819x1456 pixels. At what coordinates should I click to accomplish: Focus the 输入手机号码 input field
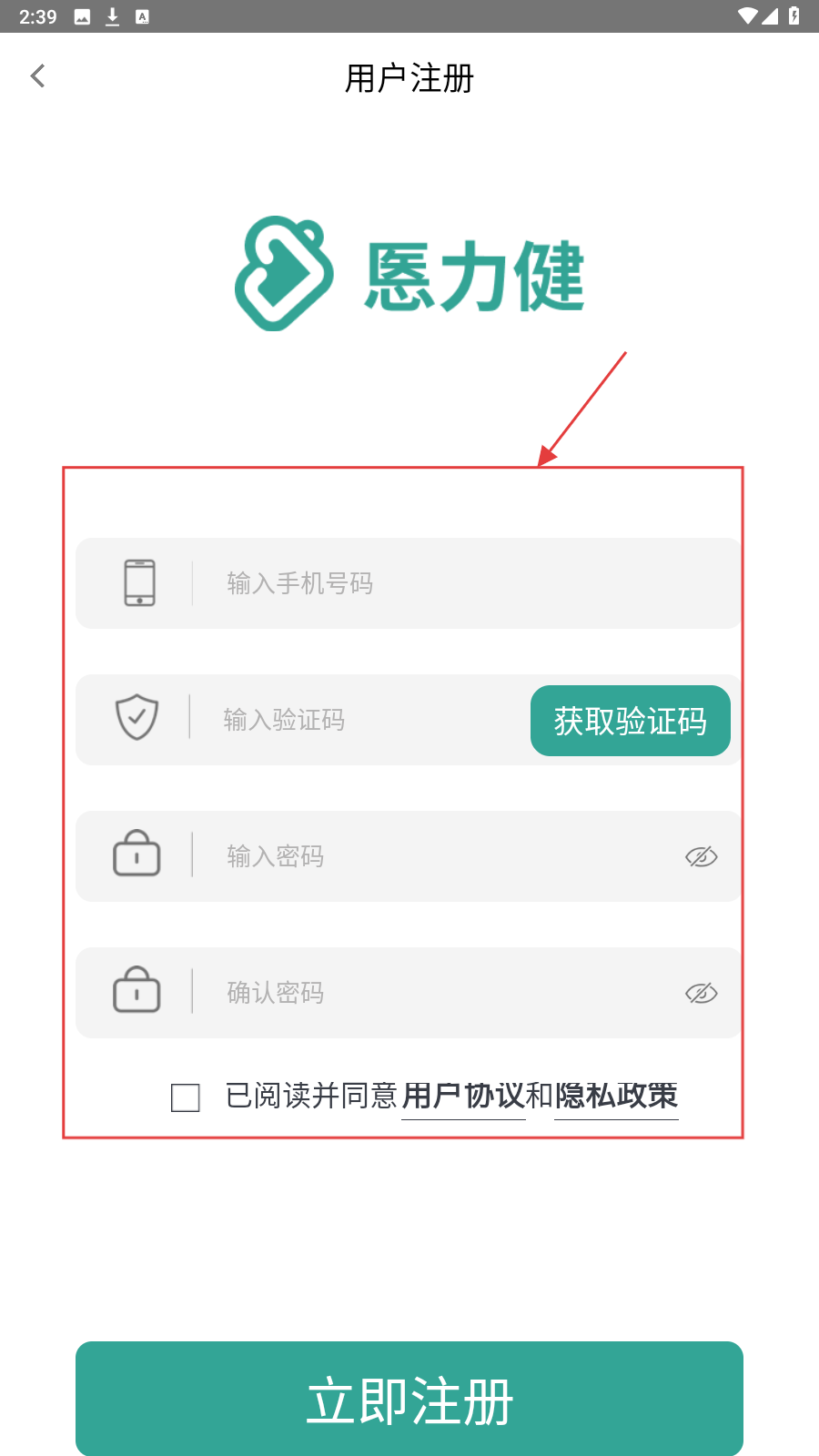coord(409,583)
